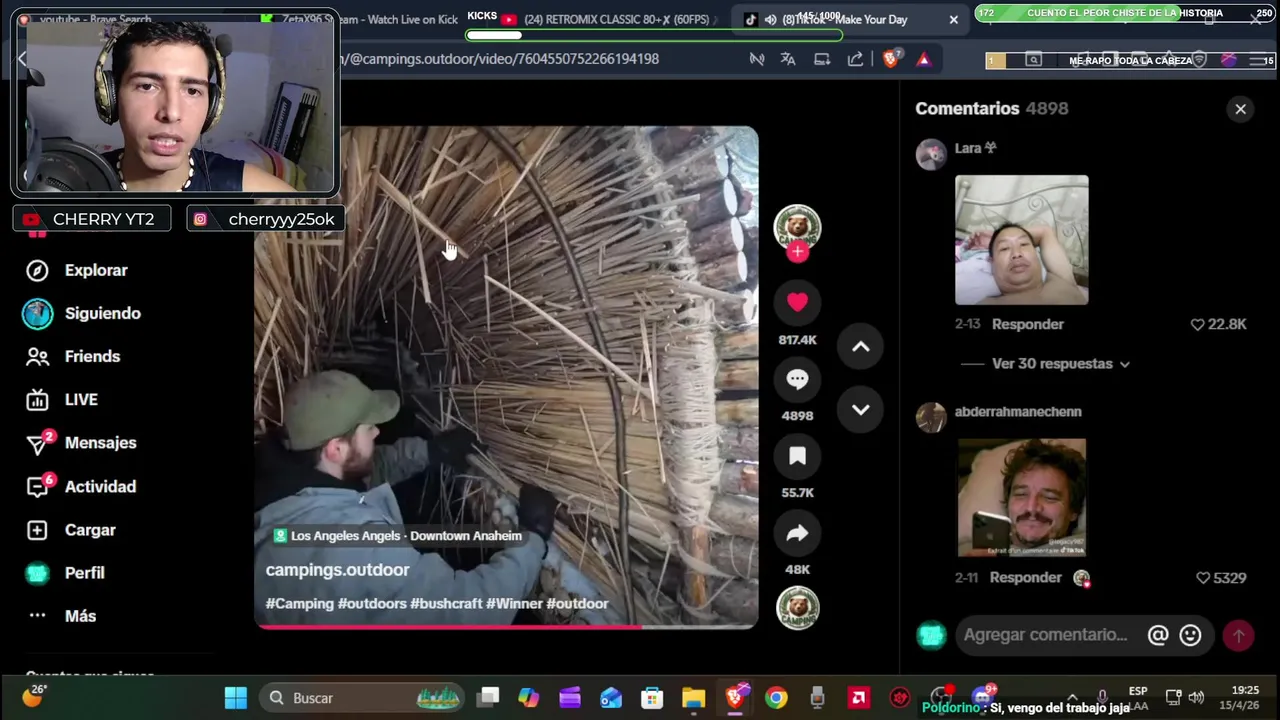The image size is (1280, 720).
Task: Go to previous video with up arrow
Action: (860, 347)
